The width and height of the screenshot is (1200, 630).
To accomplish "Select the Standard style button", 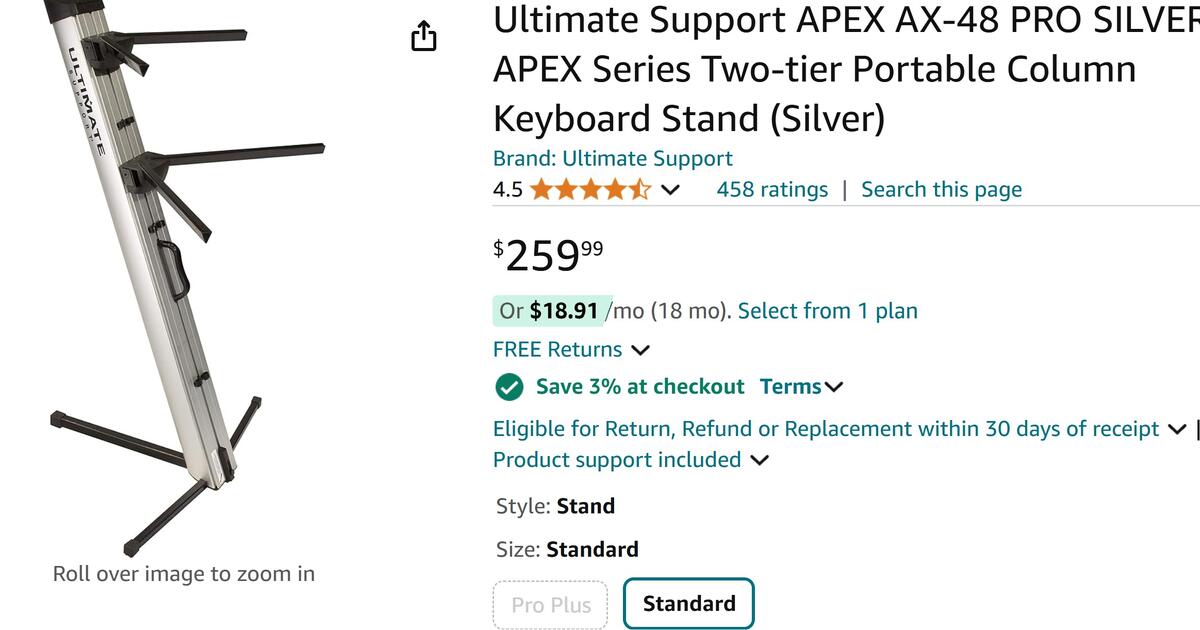I will click(x=688, y=604).
